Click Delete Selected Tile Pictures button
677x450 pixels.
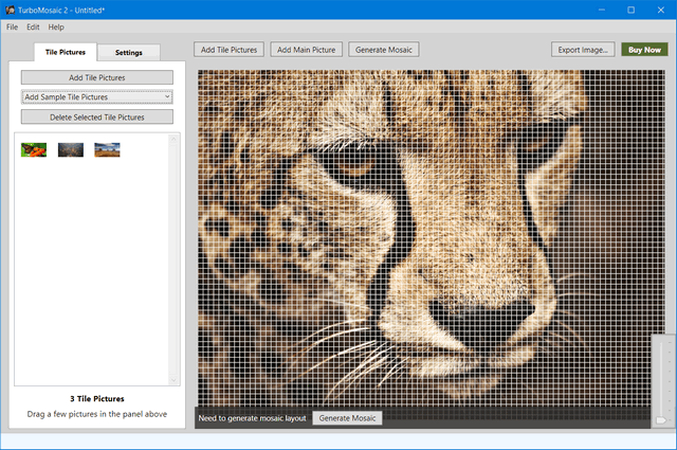(x=97, y=117)
